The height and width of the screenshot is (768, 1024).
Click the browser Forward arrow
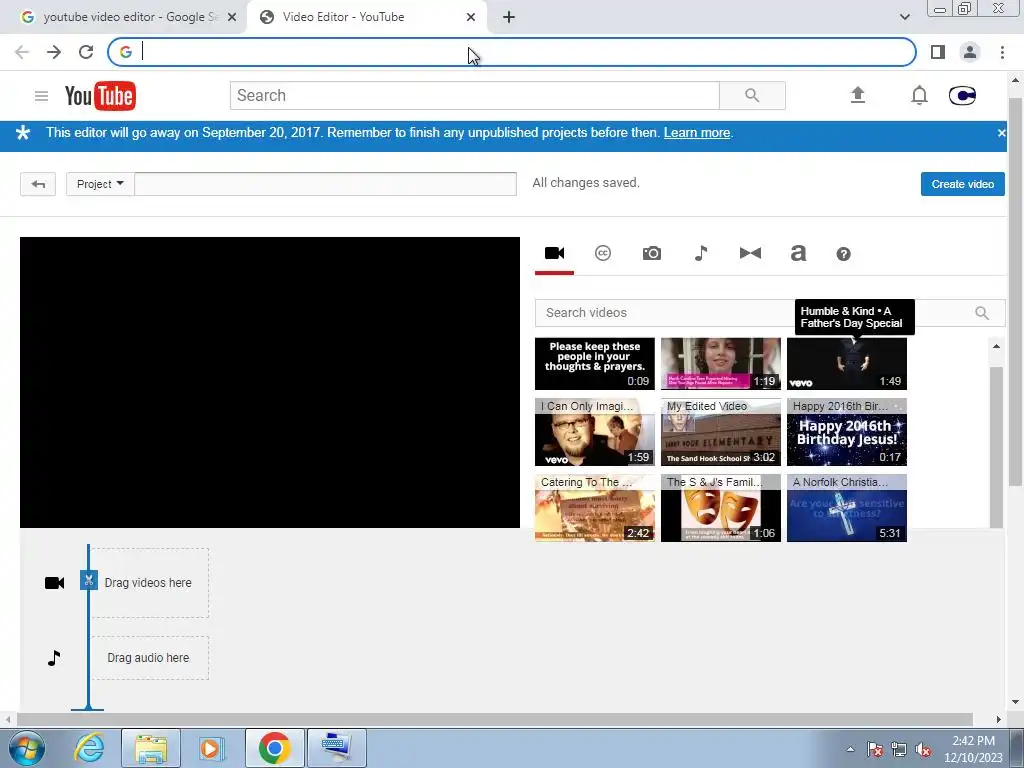(54, 52)
